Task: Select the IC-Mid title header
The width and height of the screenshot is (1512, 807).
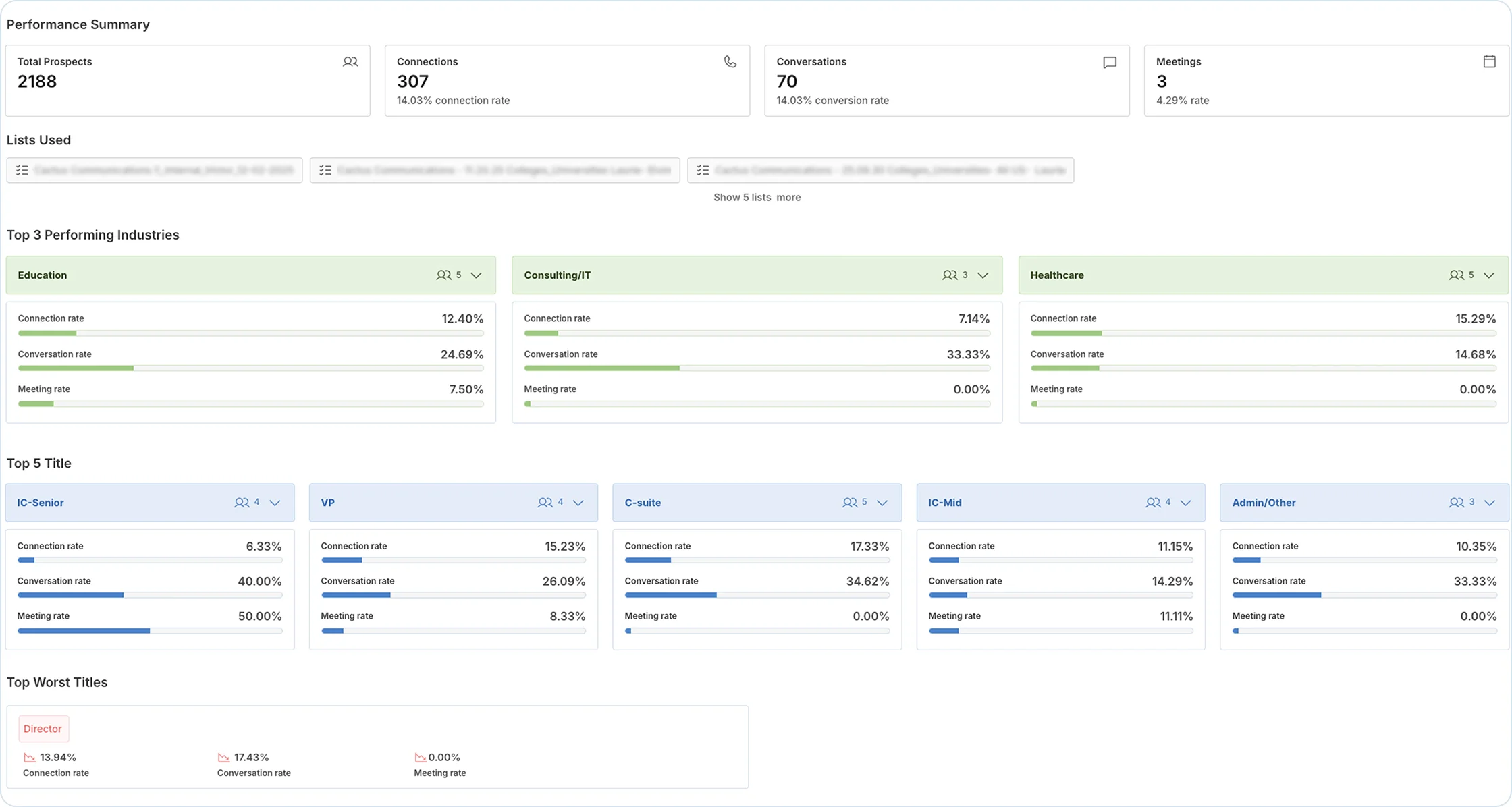Action: coord(945,503)
